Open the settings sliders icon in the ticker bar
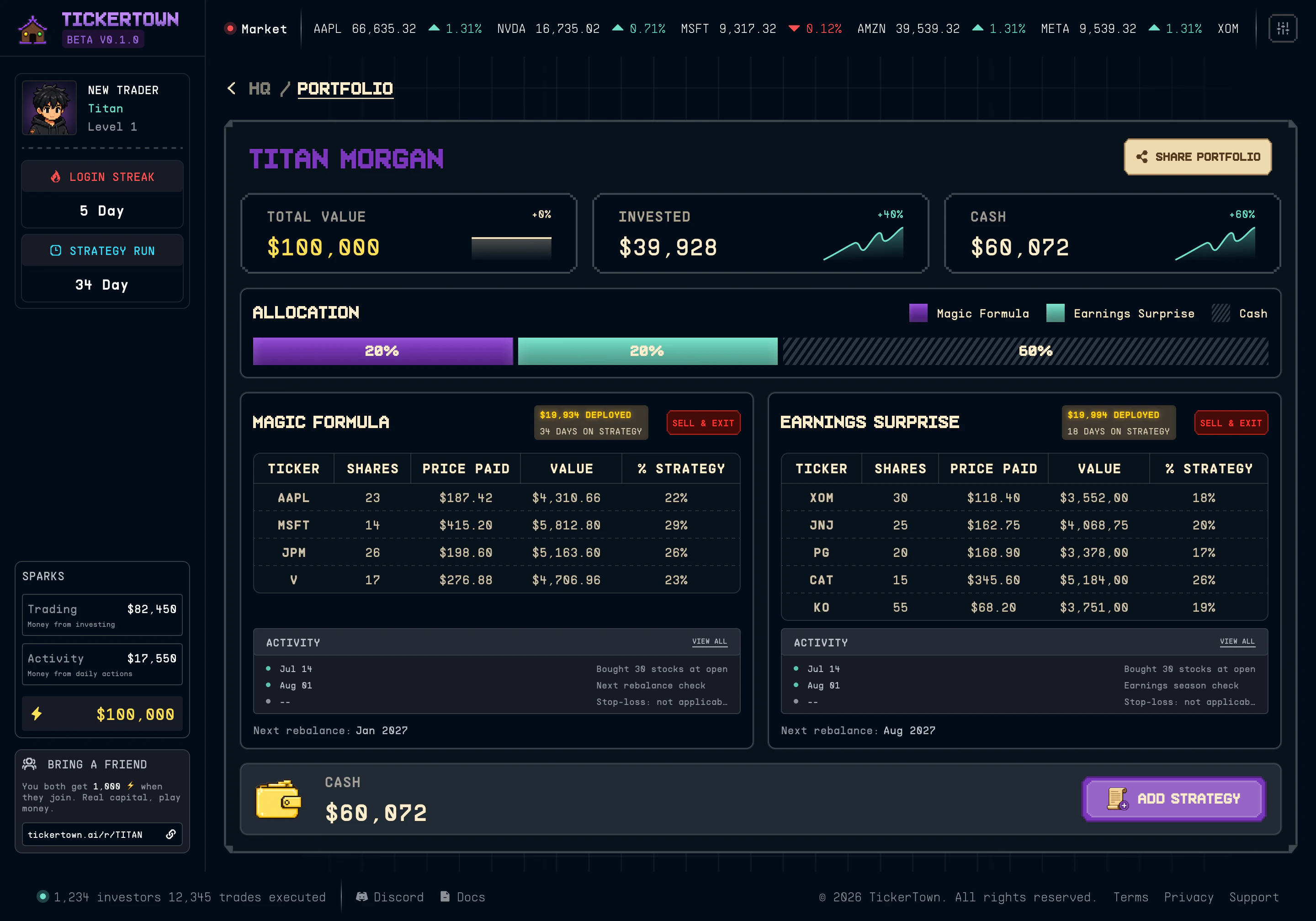The image size is (1316, 921). [1283, 28]
